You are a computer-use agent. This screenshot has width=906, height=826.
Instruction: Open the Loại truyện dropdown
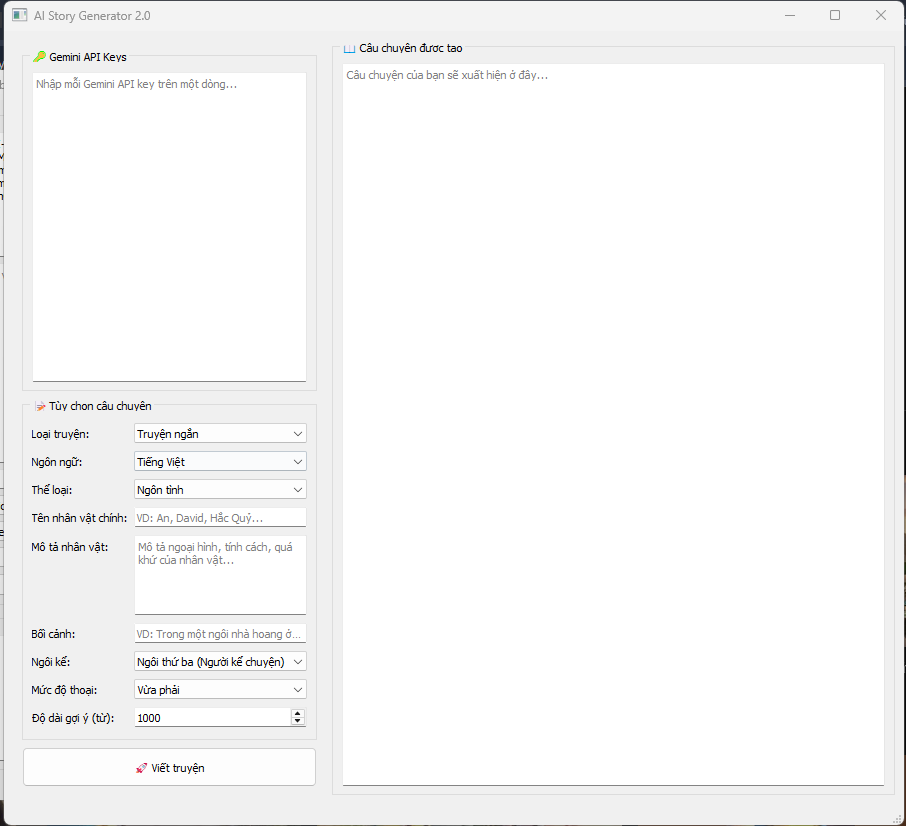(220, 434)
